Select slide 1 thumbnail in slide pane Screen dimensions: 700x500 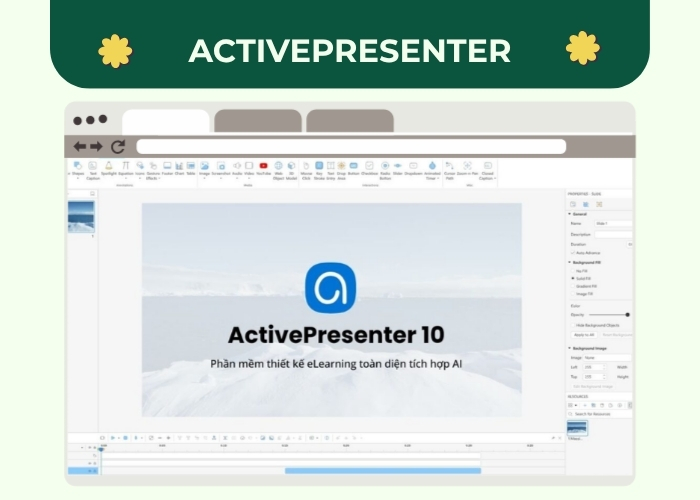(81, 217)
